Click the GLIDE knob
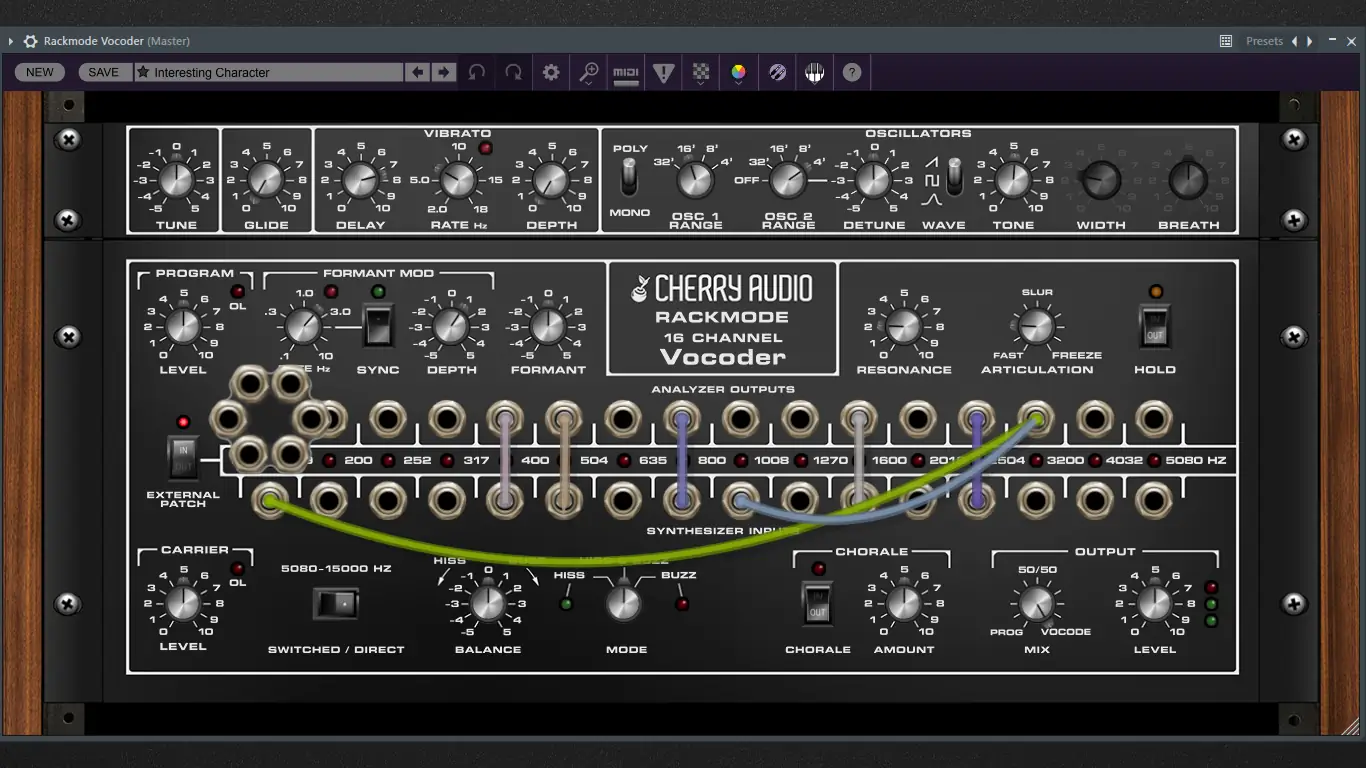Viewport: 1366px width, 768px height. click(265, 180)
